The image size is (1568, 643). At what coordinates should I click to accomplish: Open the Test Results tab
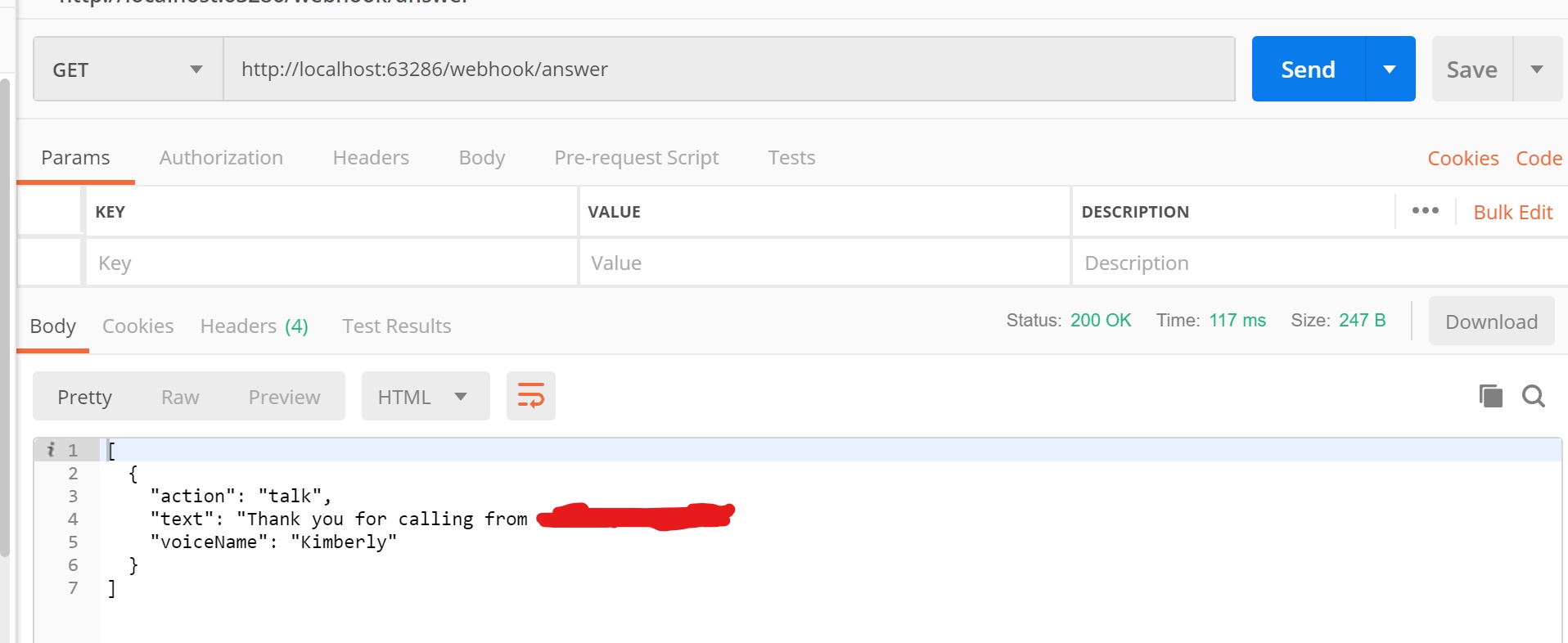(x=396, y=326)
